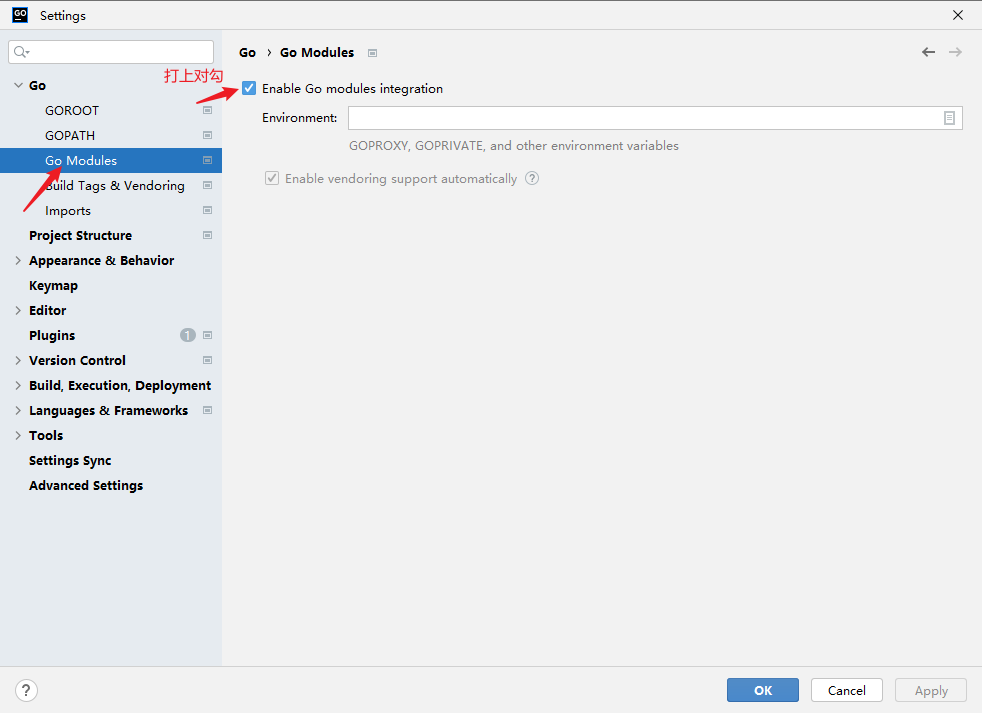Image resolution: width=982 pixels, height=713 pixels.
Task: Click the Go breadcrumb link
Action: coord(247,53)
